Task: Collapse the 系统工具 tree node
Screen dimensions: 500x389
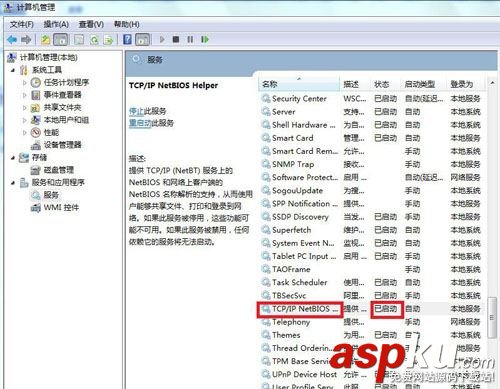Action: [13, 70]
